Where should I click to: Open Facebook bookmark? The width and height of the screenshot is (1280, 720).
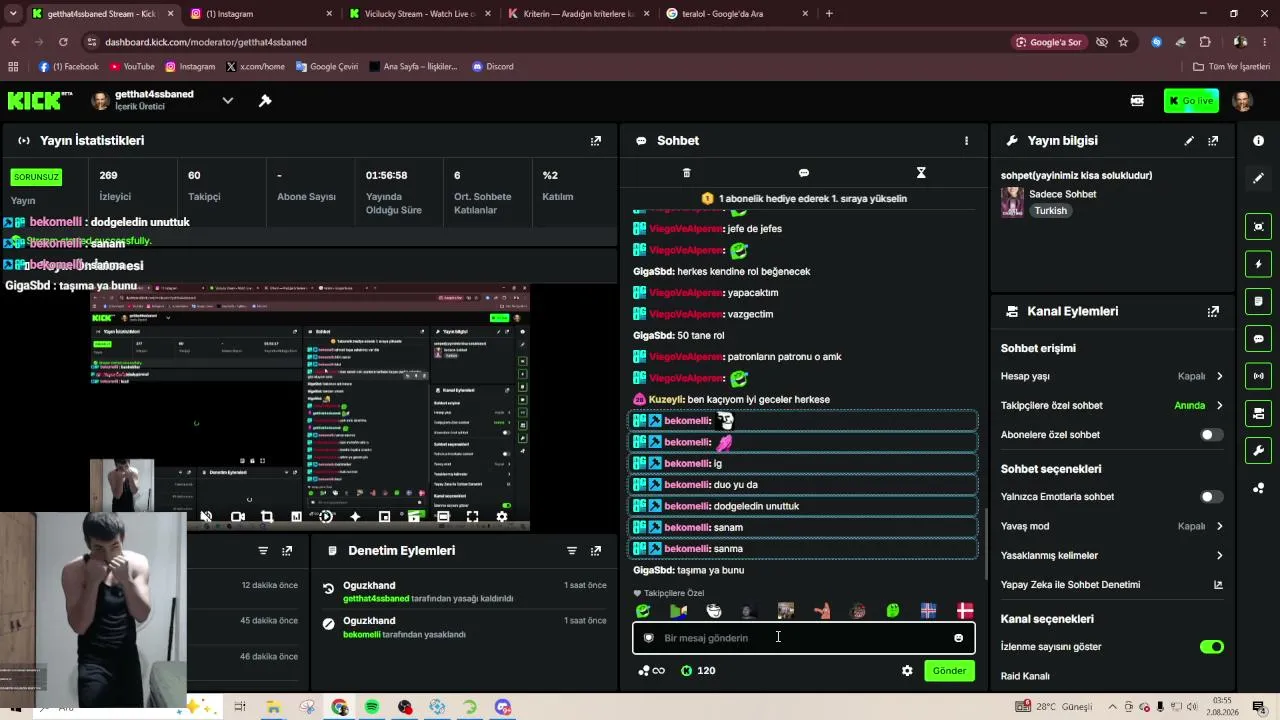coord(69,67)
